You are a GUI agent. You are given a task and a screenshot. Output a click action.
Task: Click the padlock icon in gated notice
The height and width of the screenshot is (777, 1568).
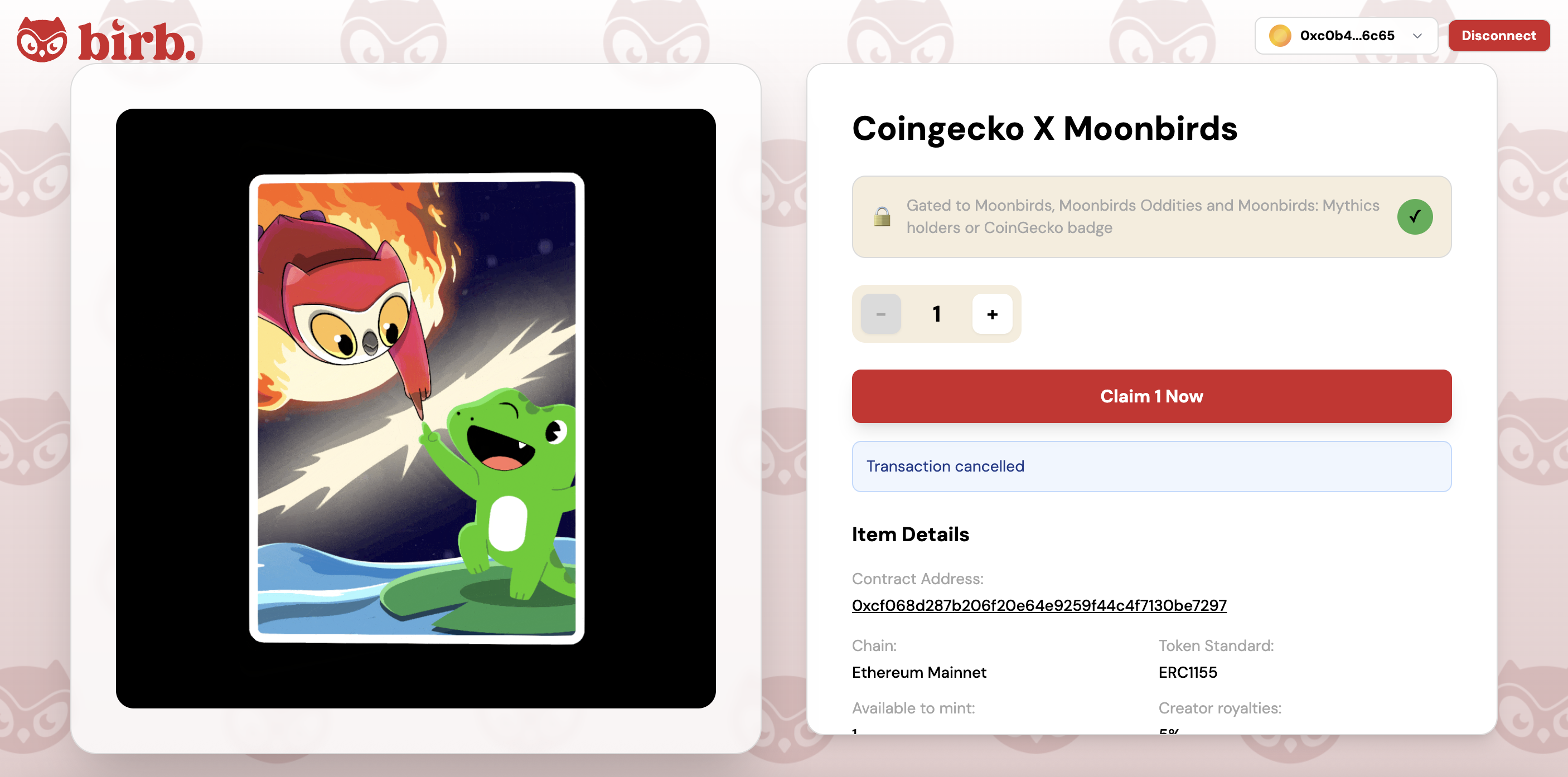click(882, 217)
